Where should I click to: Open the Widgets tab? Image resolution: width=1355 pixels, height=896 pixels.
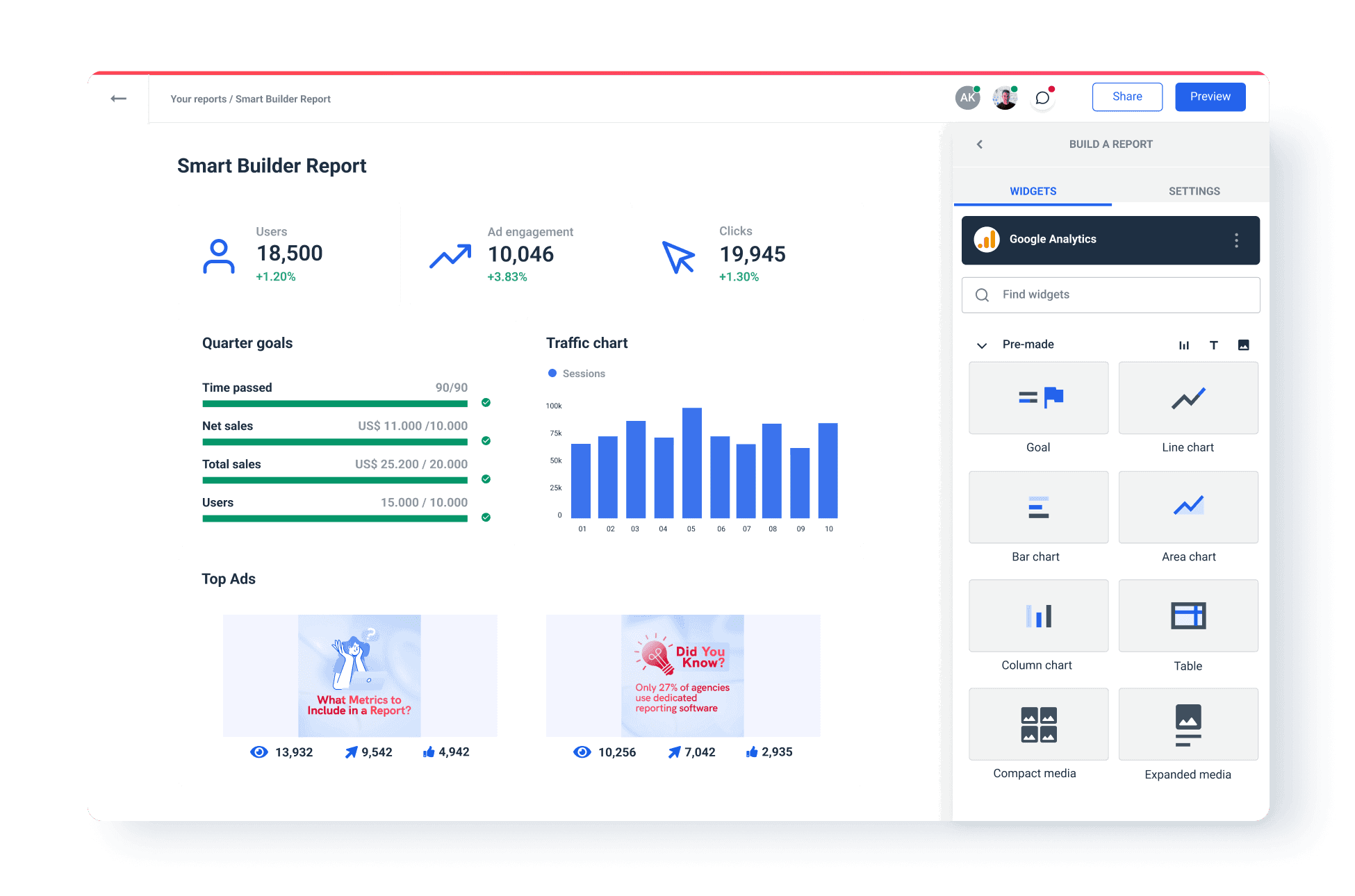coord(1033,191)
